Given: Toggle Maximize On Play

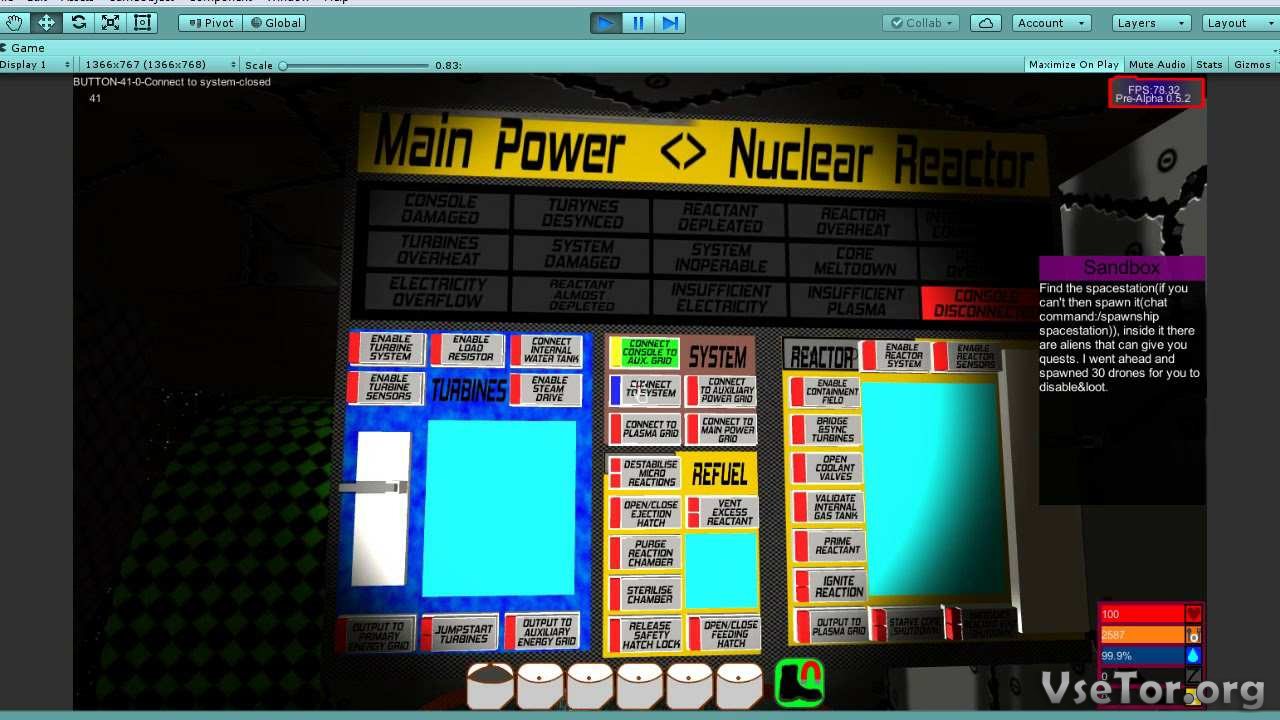Looking at the screenshot, I should pyautogui.click(x=1073, y=65).
